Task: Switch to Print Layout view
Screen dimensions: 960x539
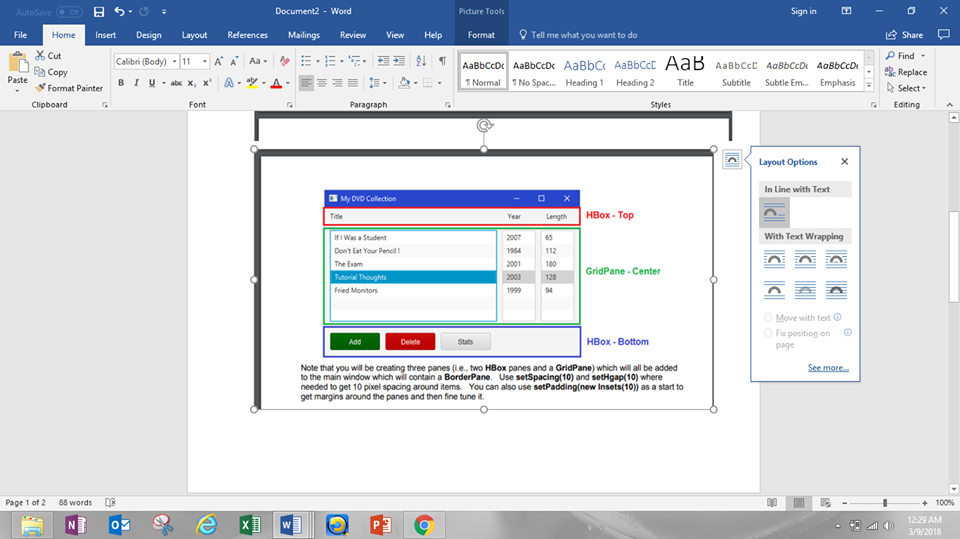Action: pyautogui.click(x=799, y=503)
